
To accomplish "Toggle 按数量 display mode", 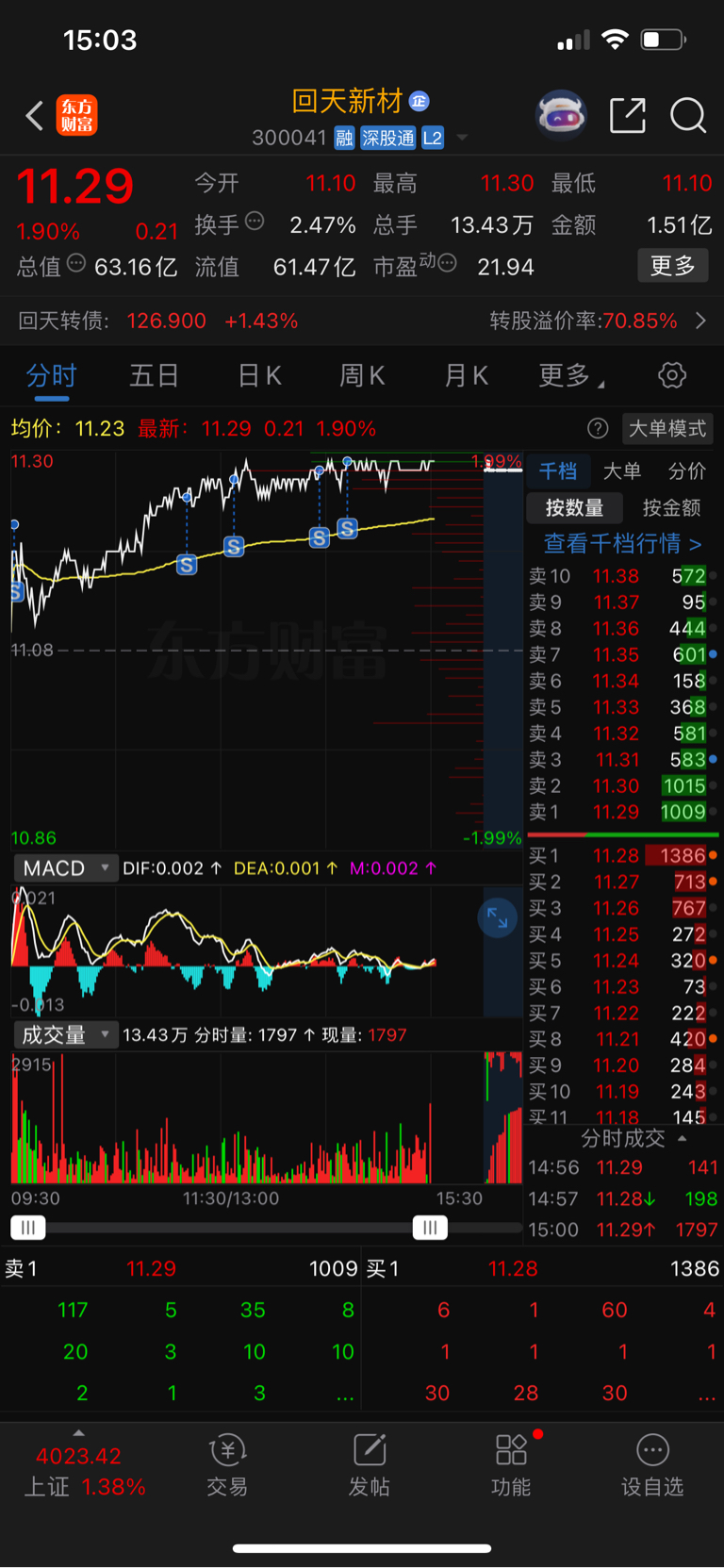I will click(574, 507).
